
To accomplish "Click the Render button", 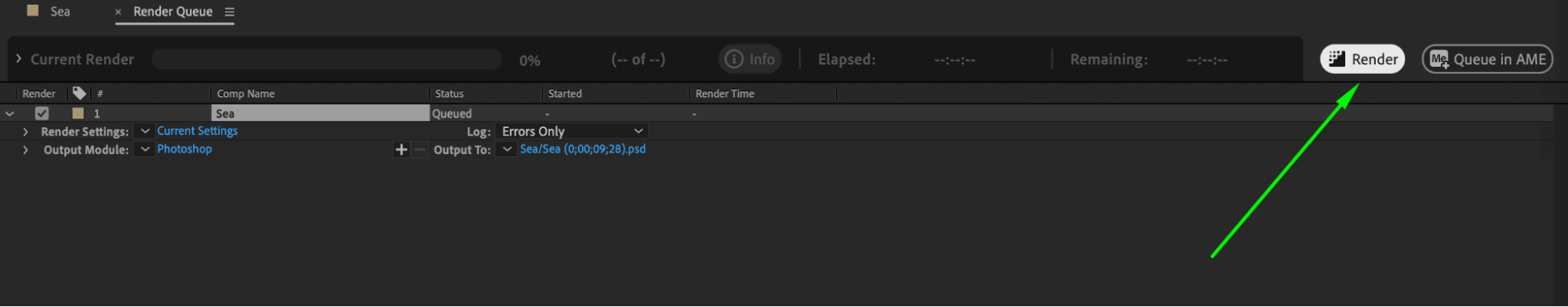I will pyautogui.click(x=1362, y=59).
